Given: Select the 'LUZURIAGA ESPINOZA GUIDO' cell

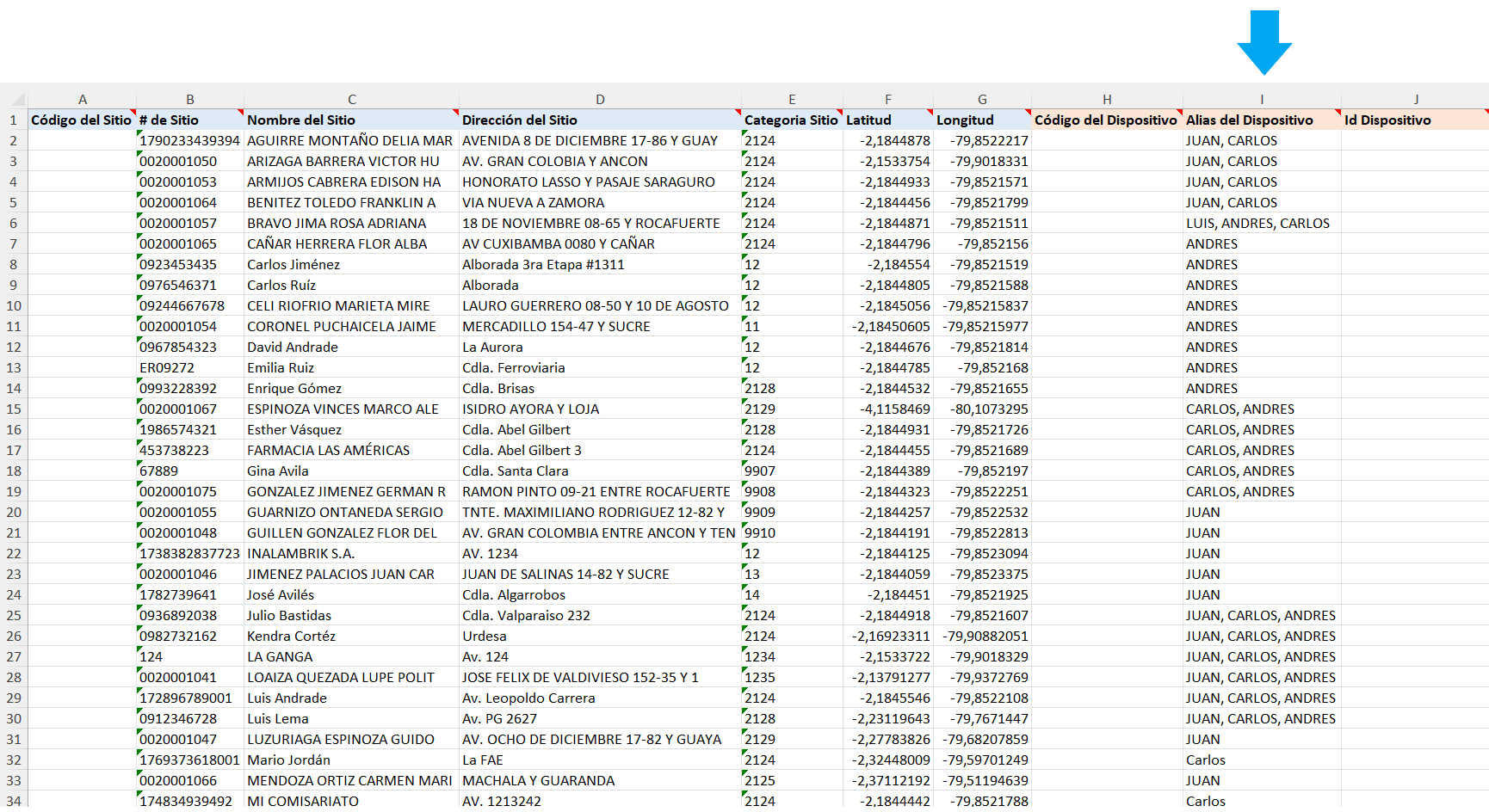Looking at the screenshot, I should coord(352,739).
